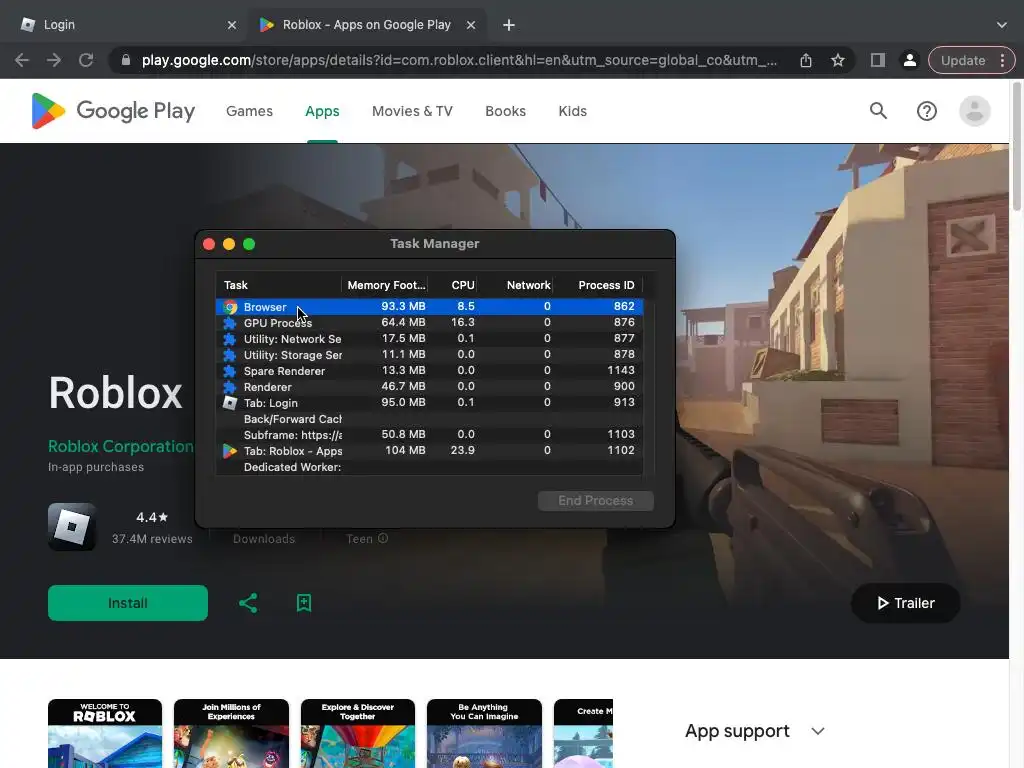
Task: Select the Apps tab
Action: 322,111
